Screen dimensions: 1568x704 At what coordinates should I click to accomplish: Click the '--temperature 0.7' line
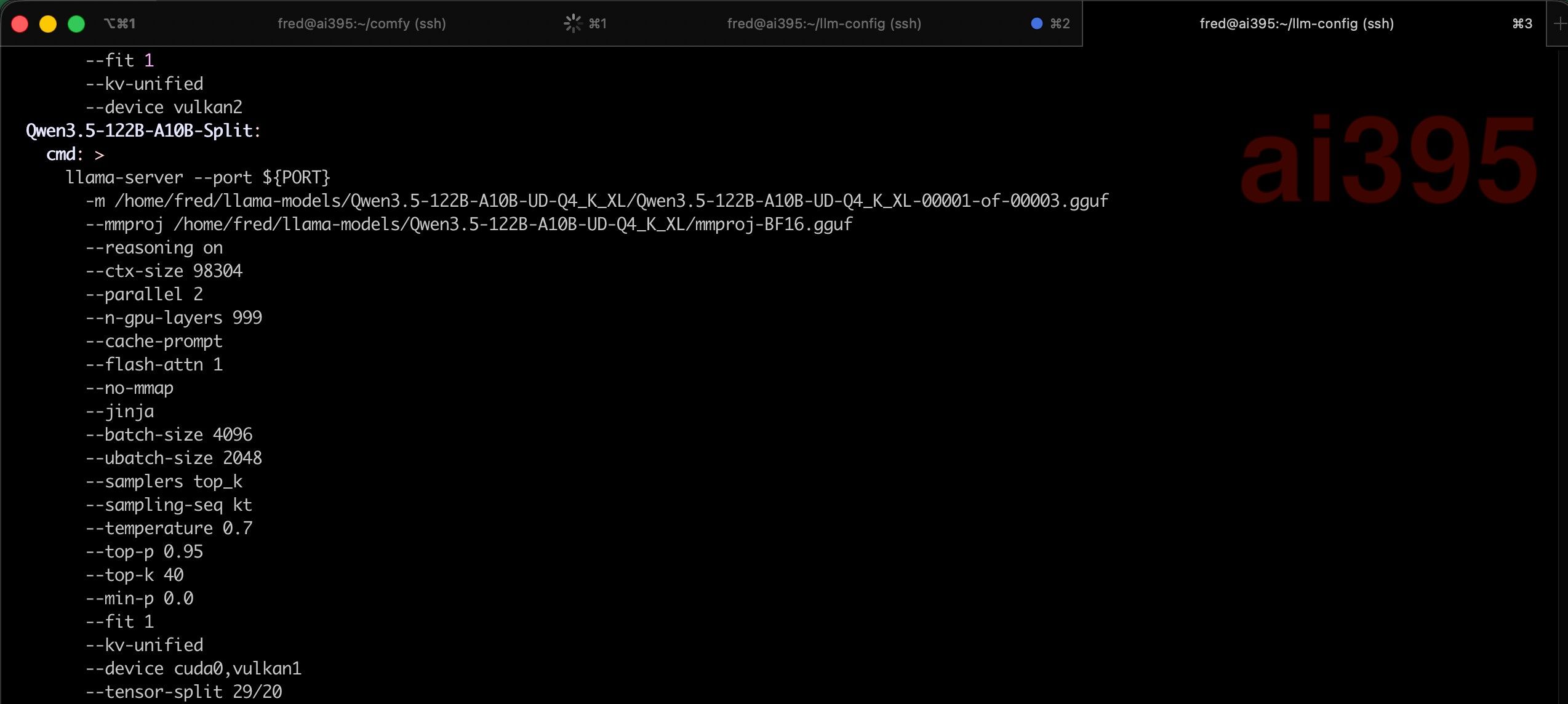pos(169,528)
